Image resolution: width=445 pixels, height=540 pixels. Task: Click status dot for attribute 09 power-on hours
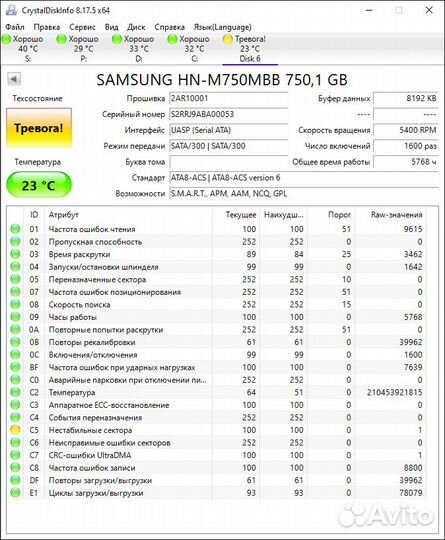(15, 317)
